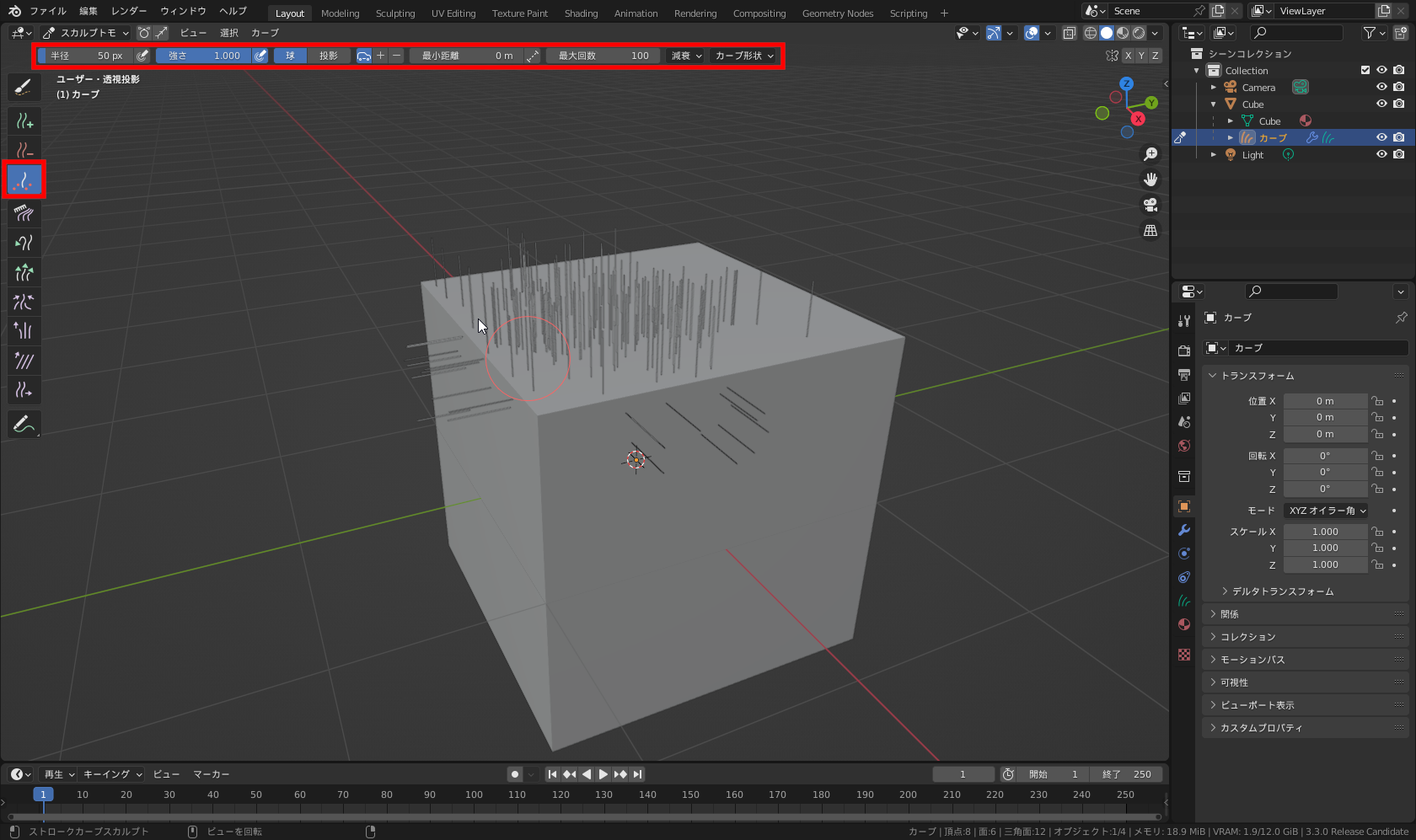Enable auto keying record button
Image resolution: width=1416 pixels, height=840 pixels.
pyautogui.click(x=515, y=774)
